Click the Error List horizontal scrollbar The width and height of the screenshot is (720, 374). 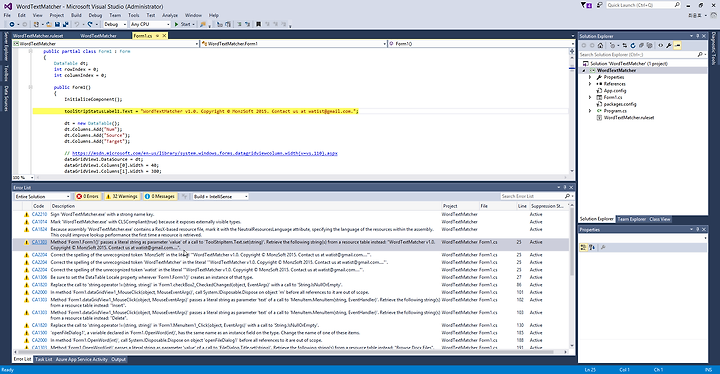click(x=292, y=351)
